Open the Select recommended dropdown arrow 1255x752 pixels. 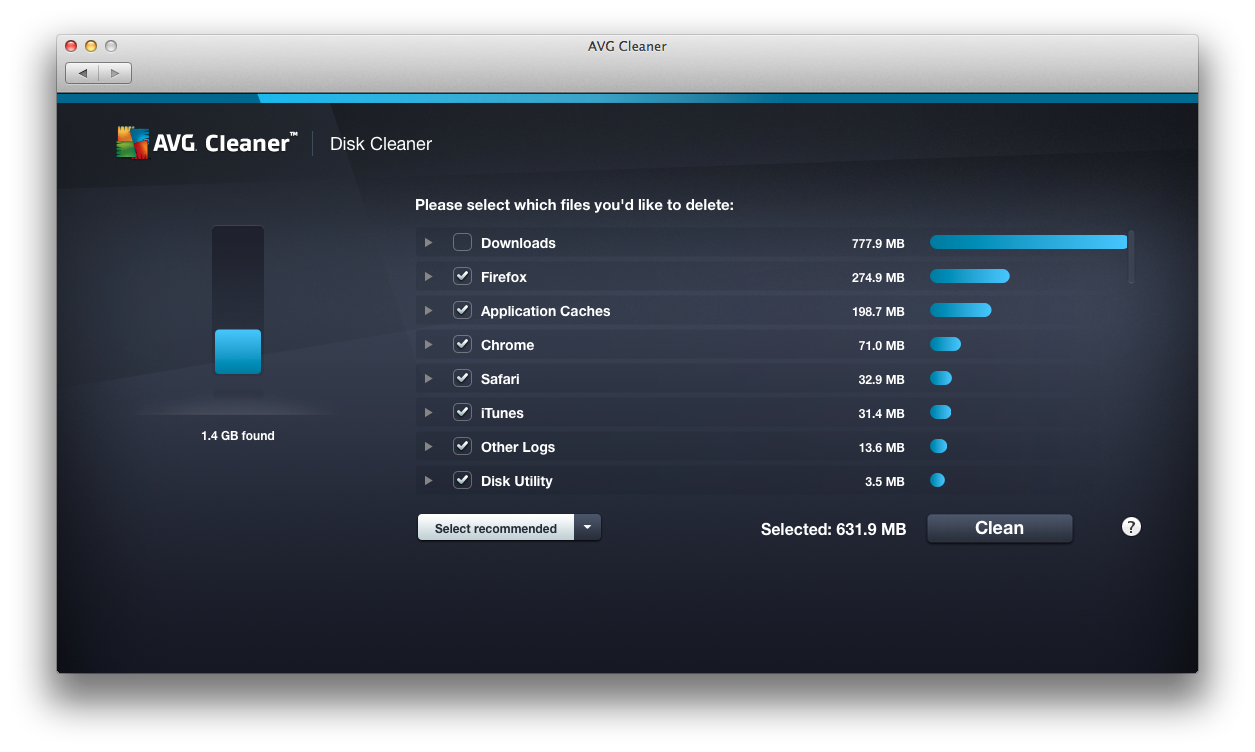pyautogui.click(x=588, y=528)
